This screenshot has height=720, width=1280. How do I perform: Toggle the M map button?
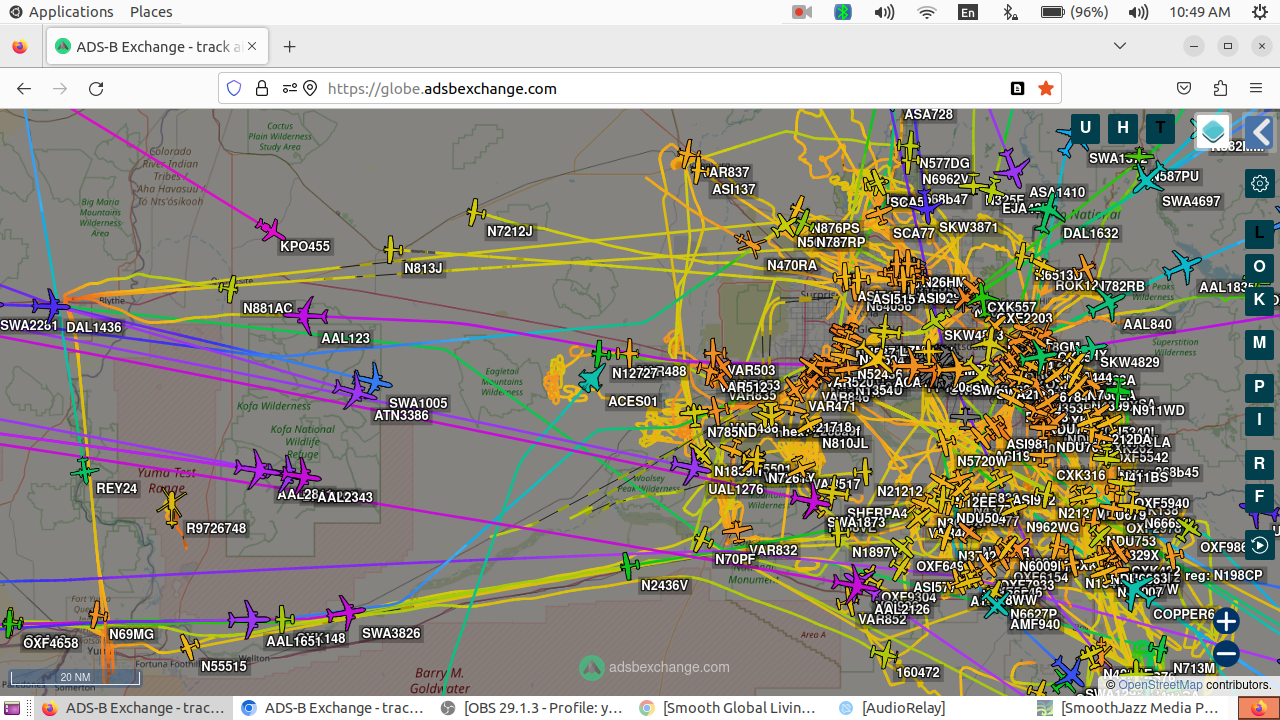pos(1260,343)
